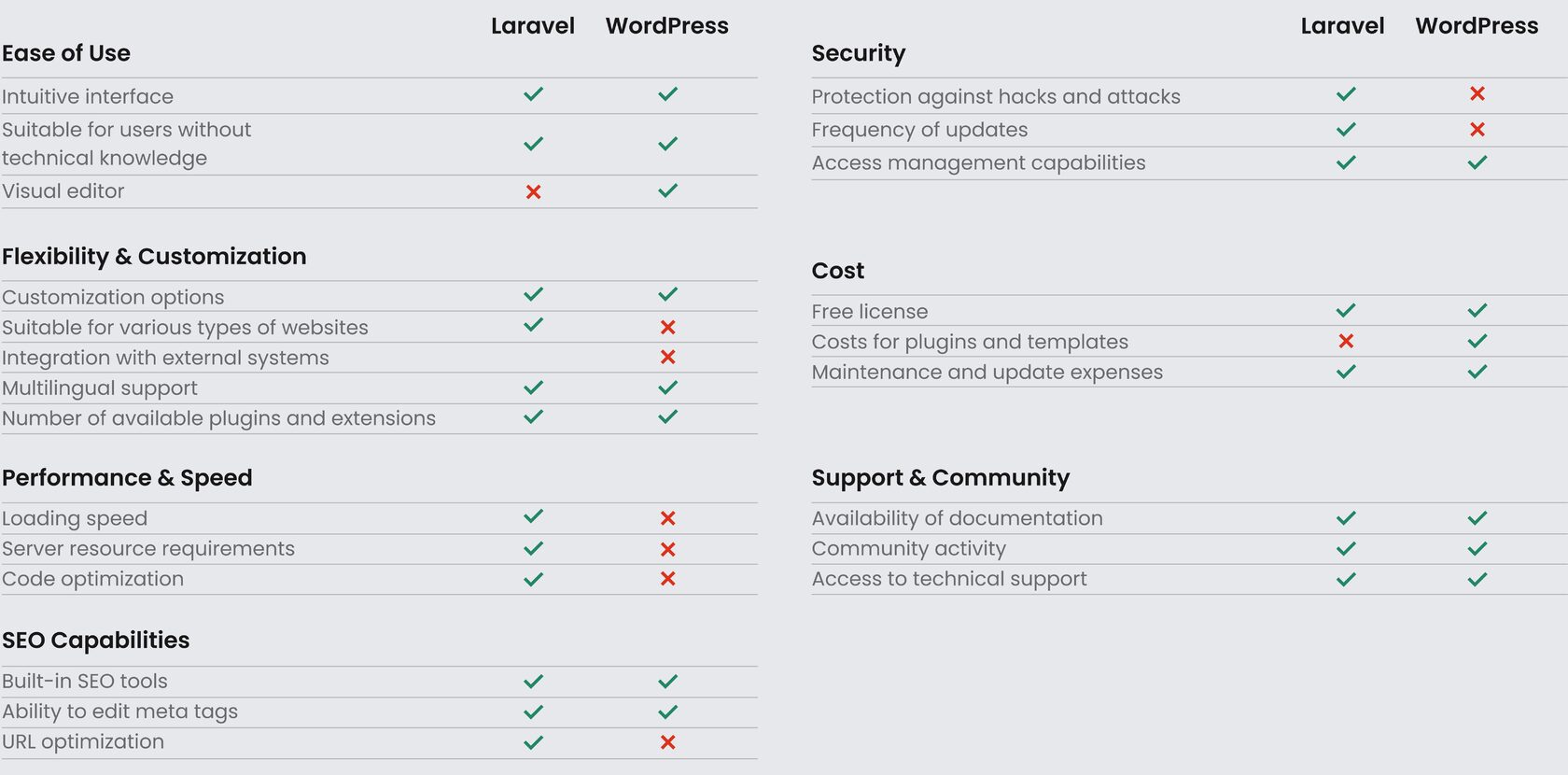Screen dimensions: 1568x775
Task: Click WordPress checkmark for Intuitive interface
Action: (x=667, y=94)
